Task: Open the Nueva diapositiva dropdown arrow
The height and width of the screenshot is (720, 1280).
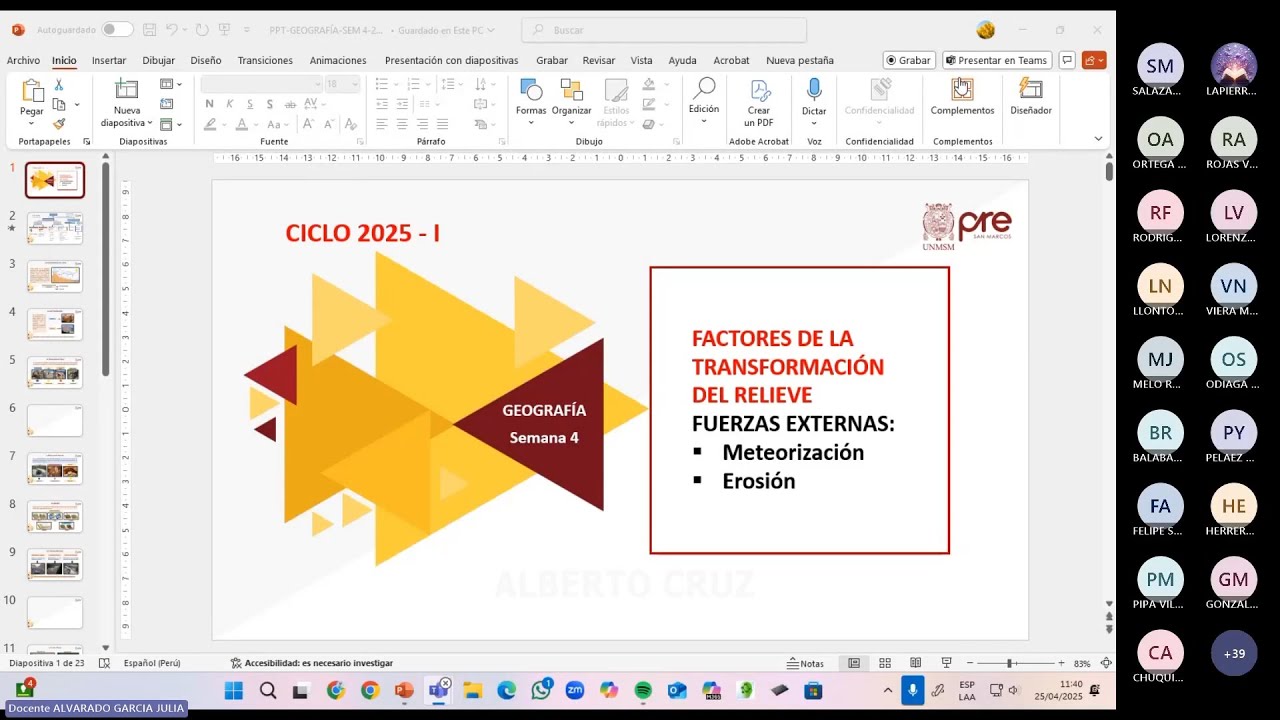Action: pos(150,123)
